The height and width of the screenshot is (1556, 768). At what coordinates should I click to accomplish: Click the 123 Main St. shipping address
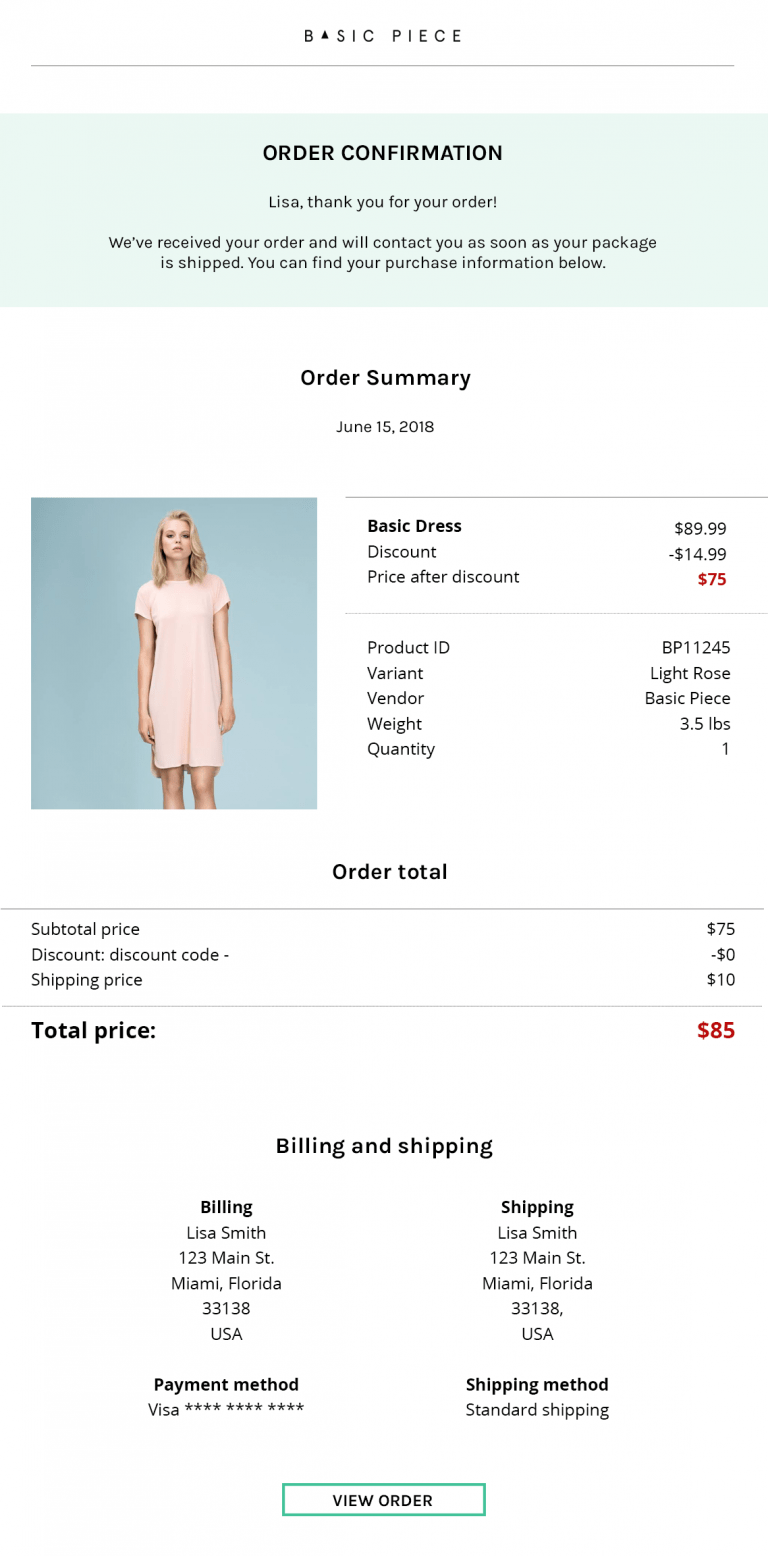pyautogui.click(x=537, y=1257)
